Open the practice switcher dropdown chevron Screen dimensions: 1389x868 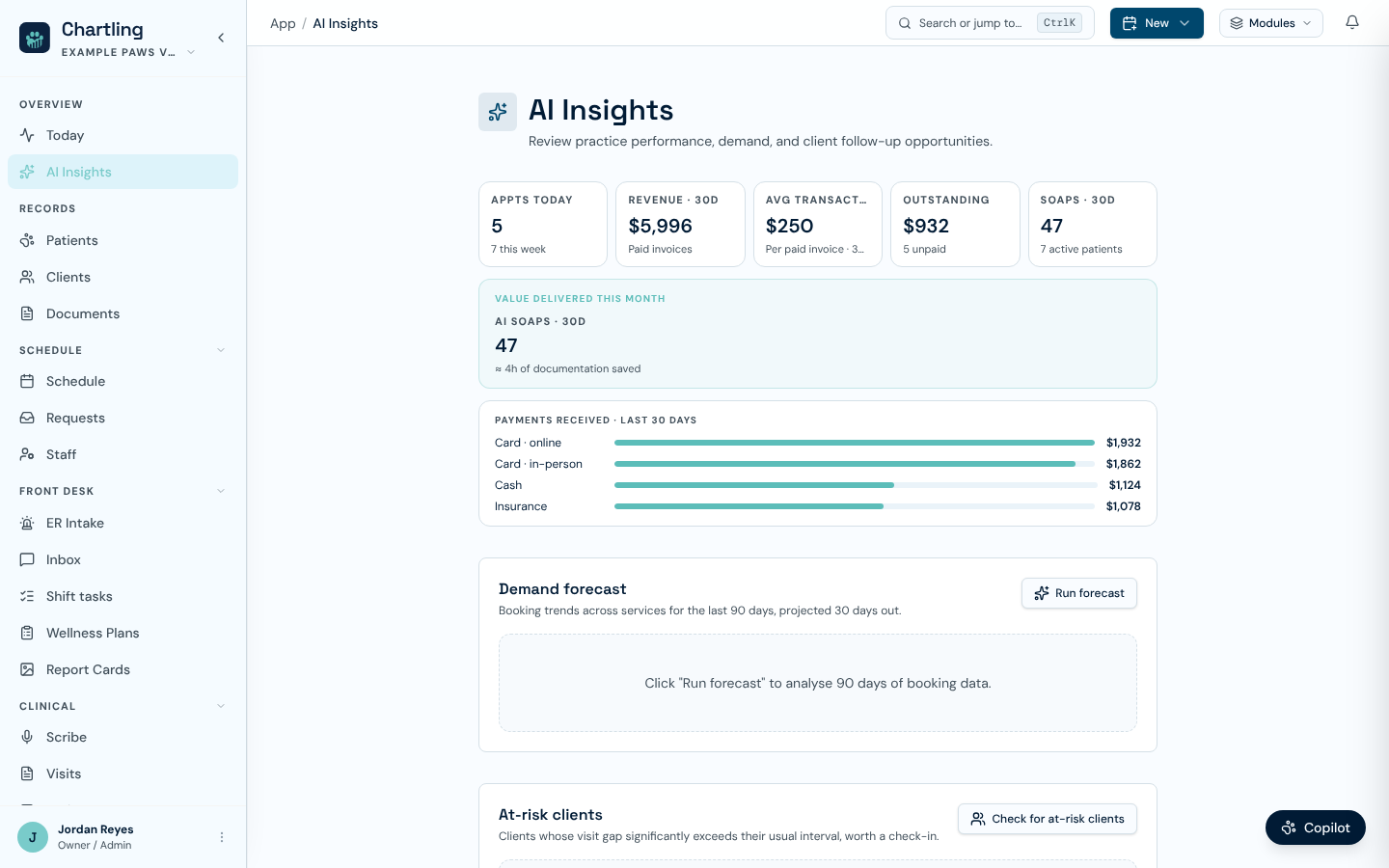[191, 52]
